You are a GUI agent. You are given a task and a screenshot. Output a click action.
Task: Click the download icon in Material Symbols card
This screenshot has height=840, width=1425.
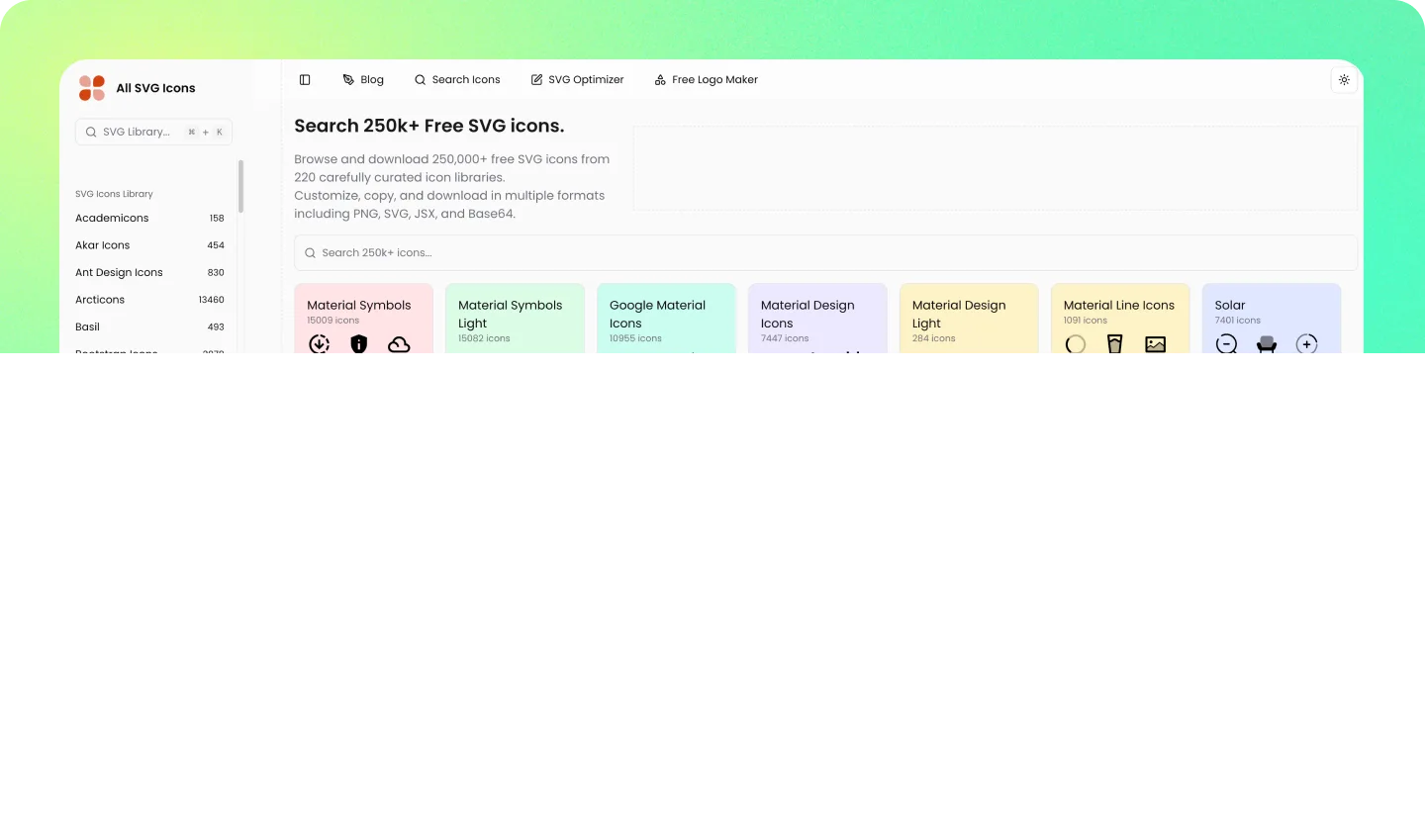tap(319, 343)
